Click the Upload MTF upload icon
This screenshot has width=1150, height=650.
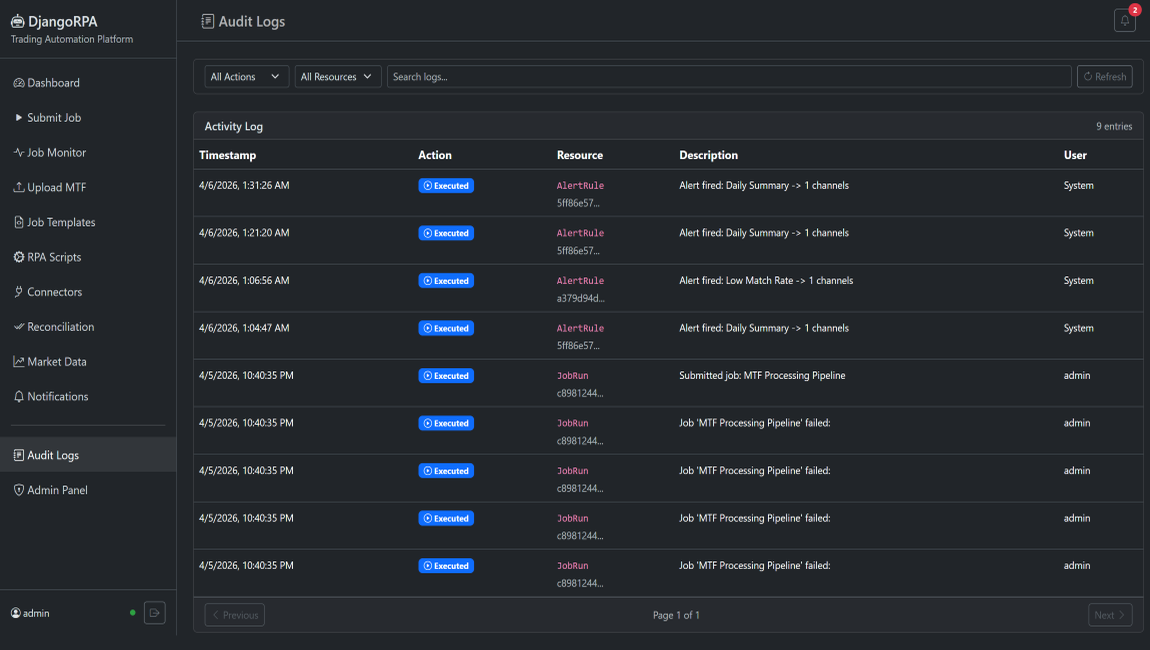19,188
